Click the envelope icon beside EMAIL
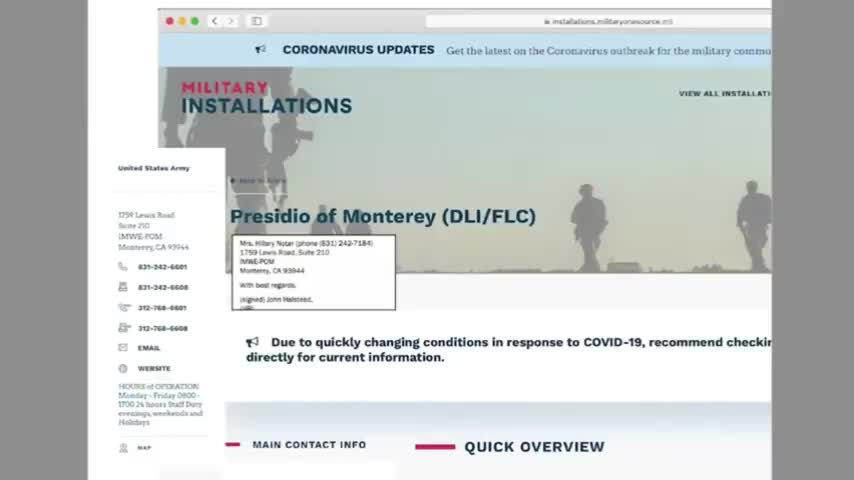Image resolution: width=854 pixels, height=480 pixels. [x=123, y=348]
